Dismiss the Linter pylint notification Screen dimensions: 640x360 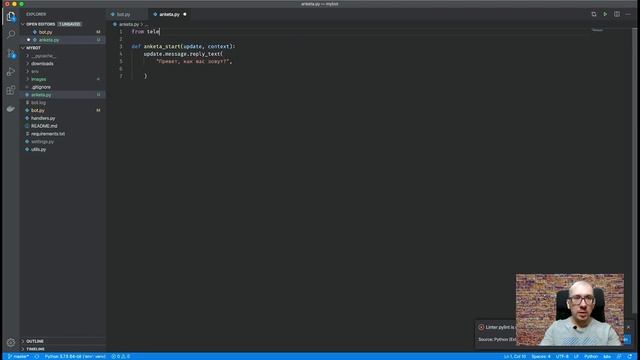(628, 327)
